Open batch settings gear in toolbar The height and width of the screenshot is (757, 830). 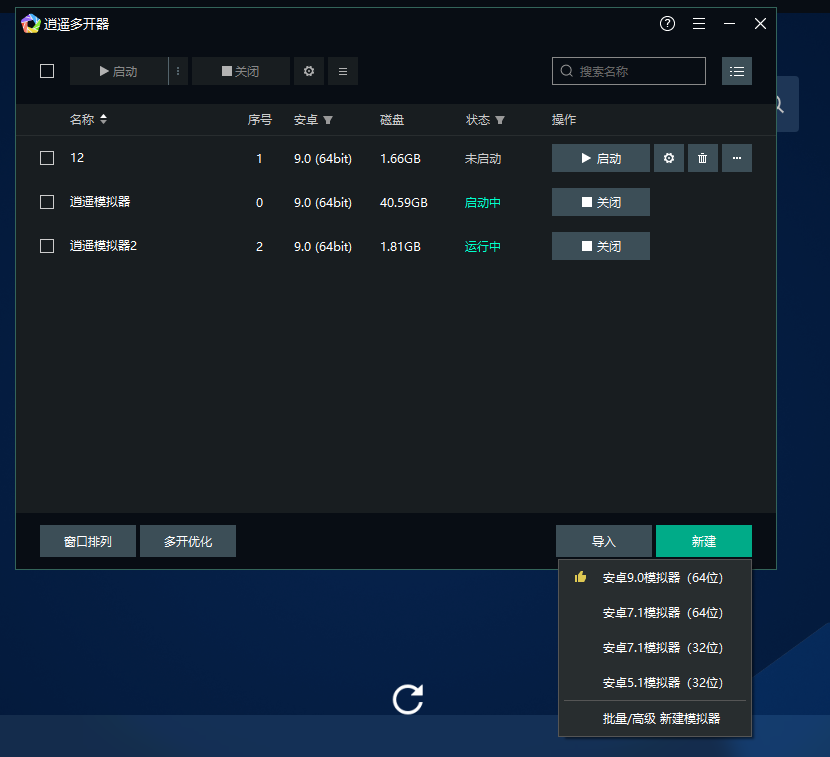pos(309,71)
